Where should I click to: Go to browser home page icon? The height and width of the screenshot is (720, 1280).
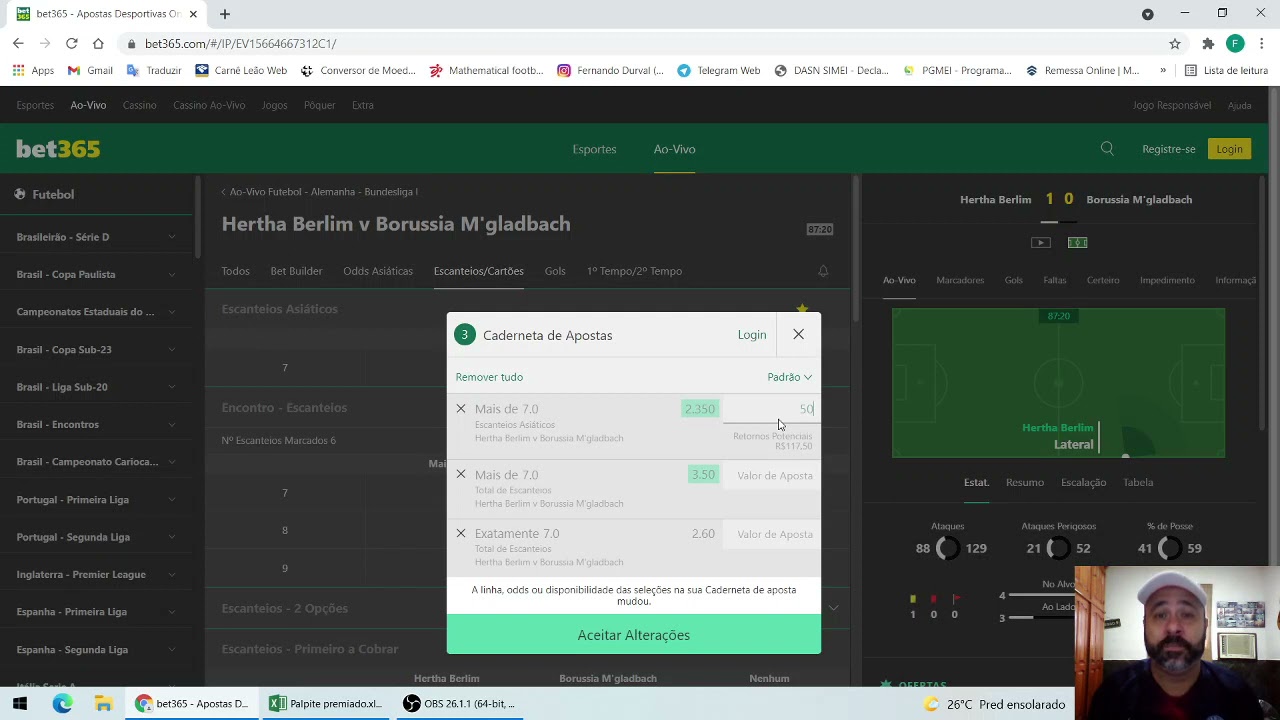point(98,43)
